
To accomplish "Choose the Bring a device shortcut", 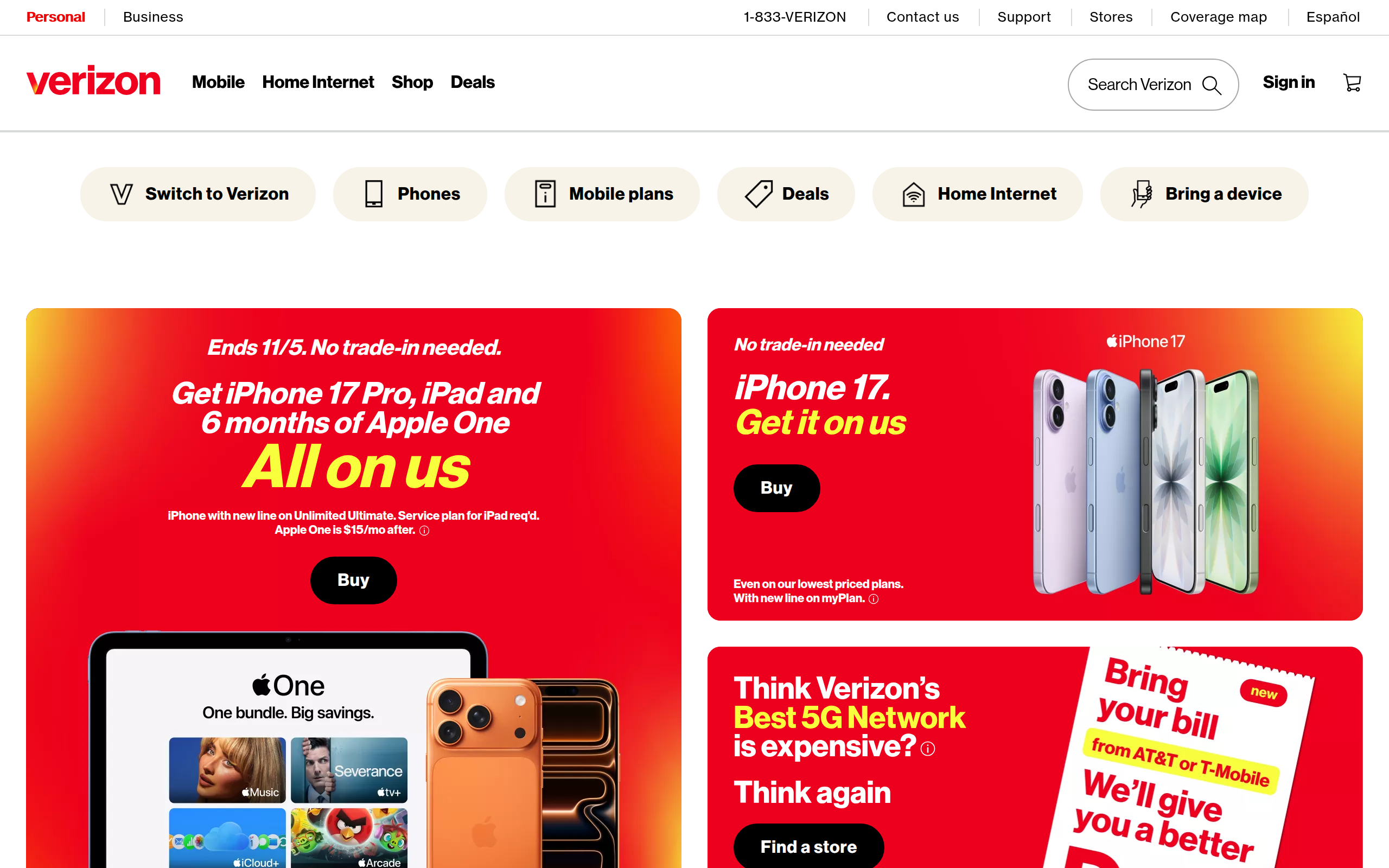I will [1204, 194].
